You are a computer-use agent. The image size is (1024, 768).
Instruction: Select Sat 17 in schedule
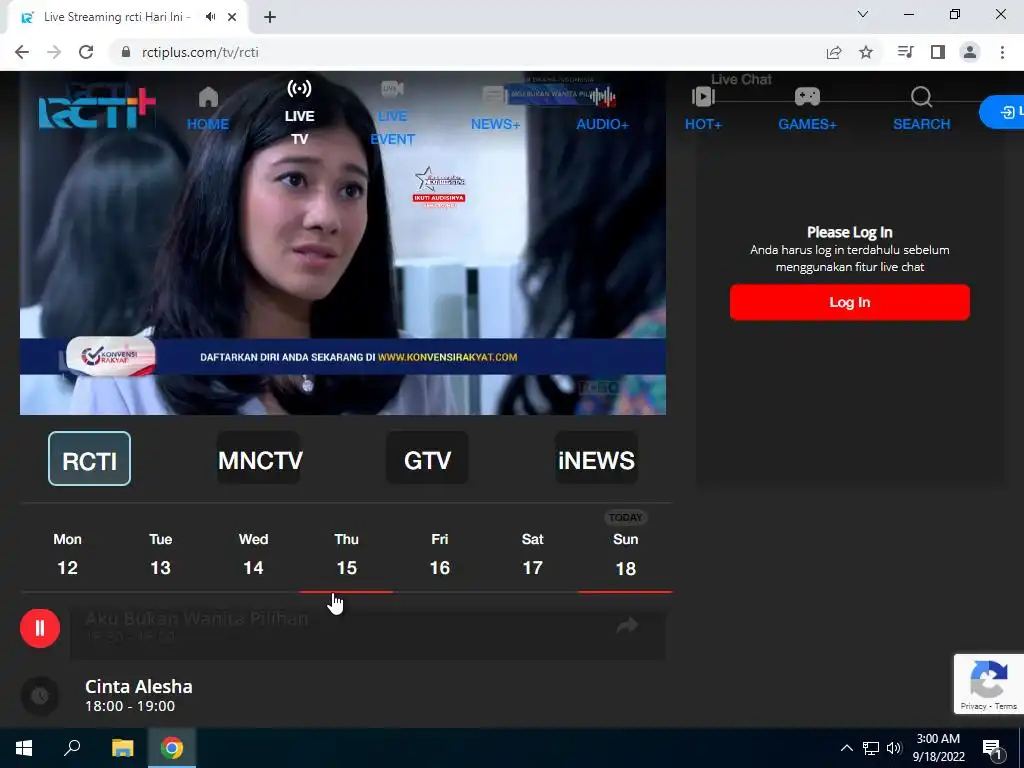pos(532,554)
